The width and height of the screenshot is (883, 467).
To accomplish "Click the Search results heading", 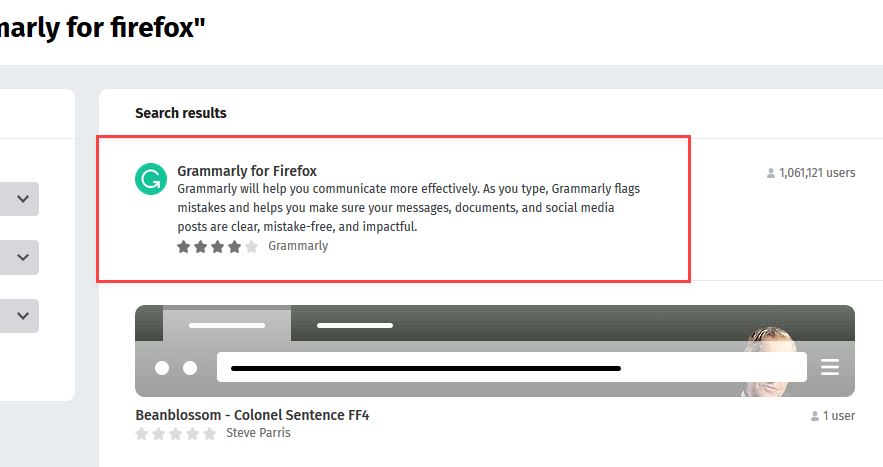I will [181, 113].
